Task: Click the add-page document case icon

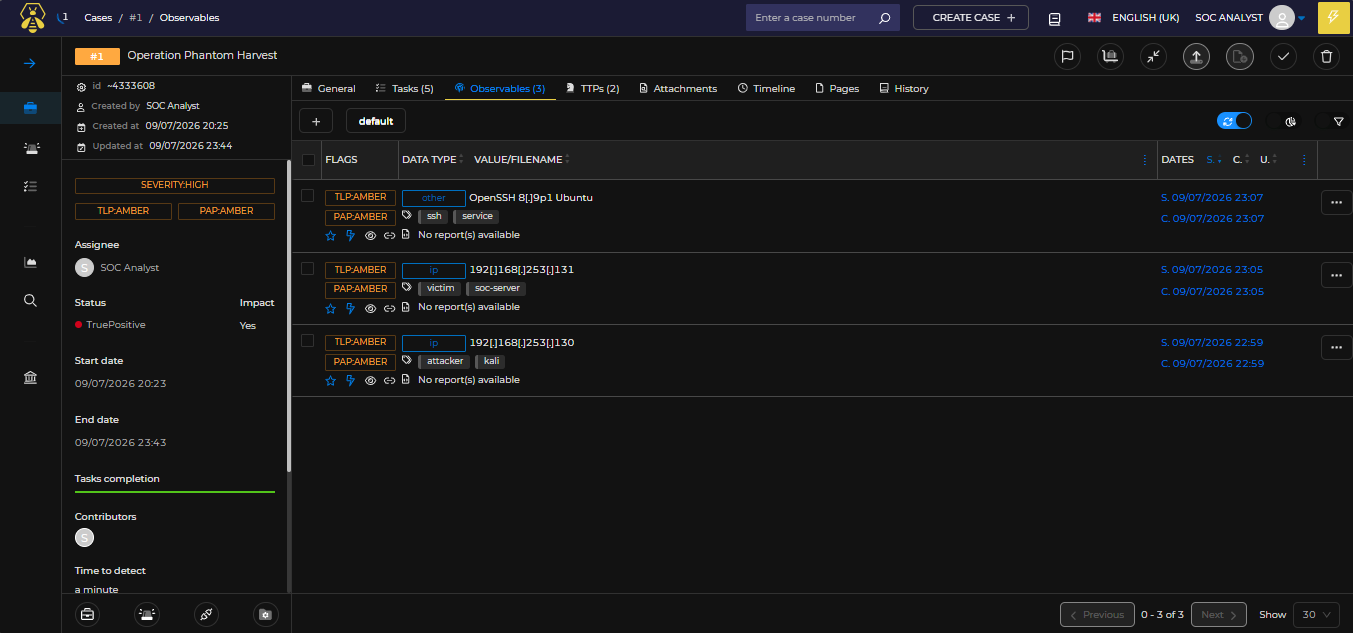Action: [x=1240, y=57]
